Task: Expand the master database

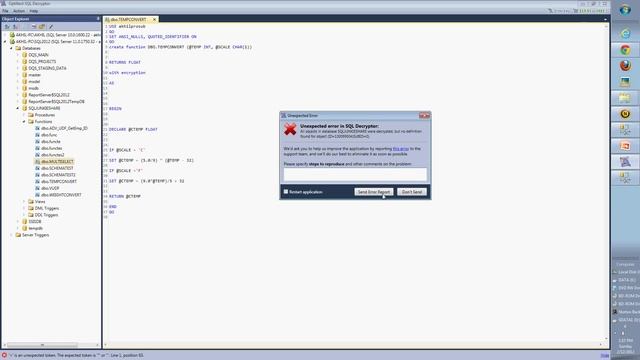Action: point(18,75)
